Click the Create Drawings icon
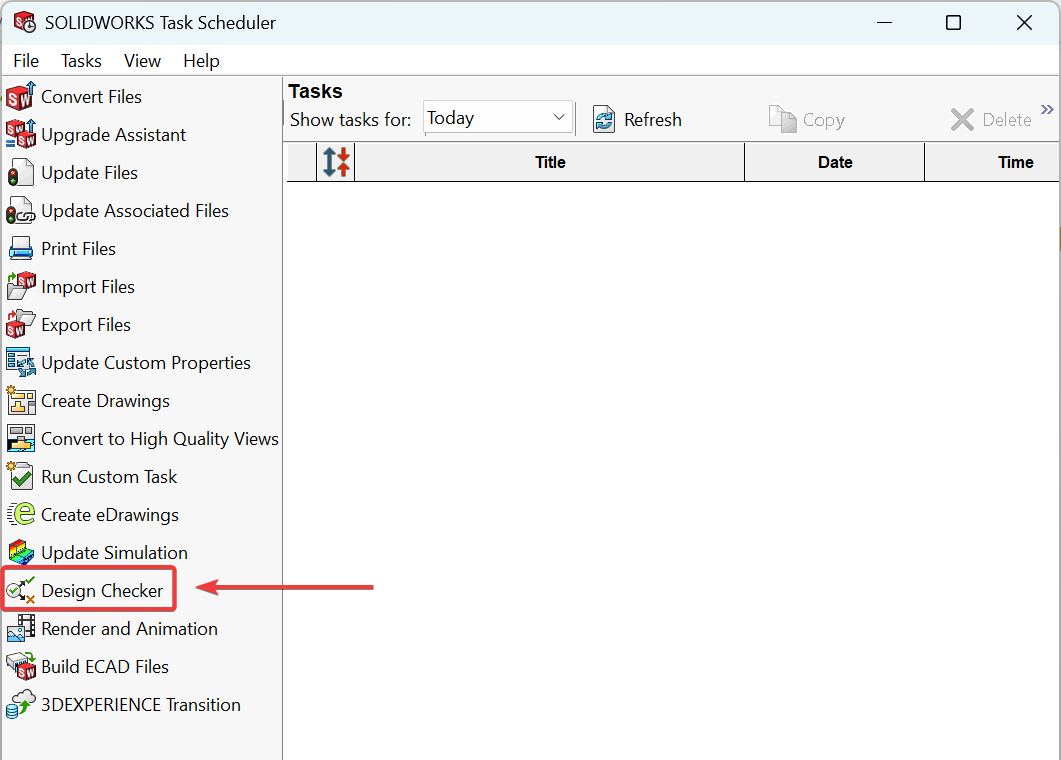 [21, 401]
